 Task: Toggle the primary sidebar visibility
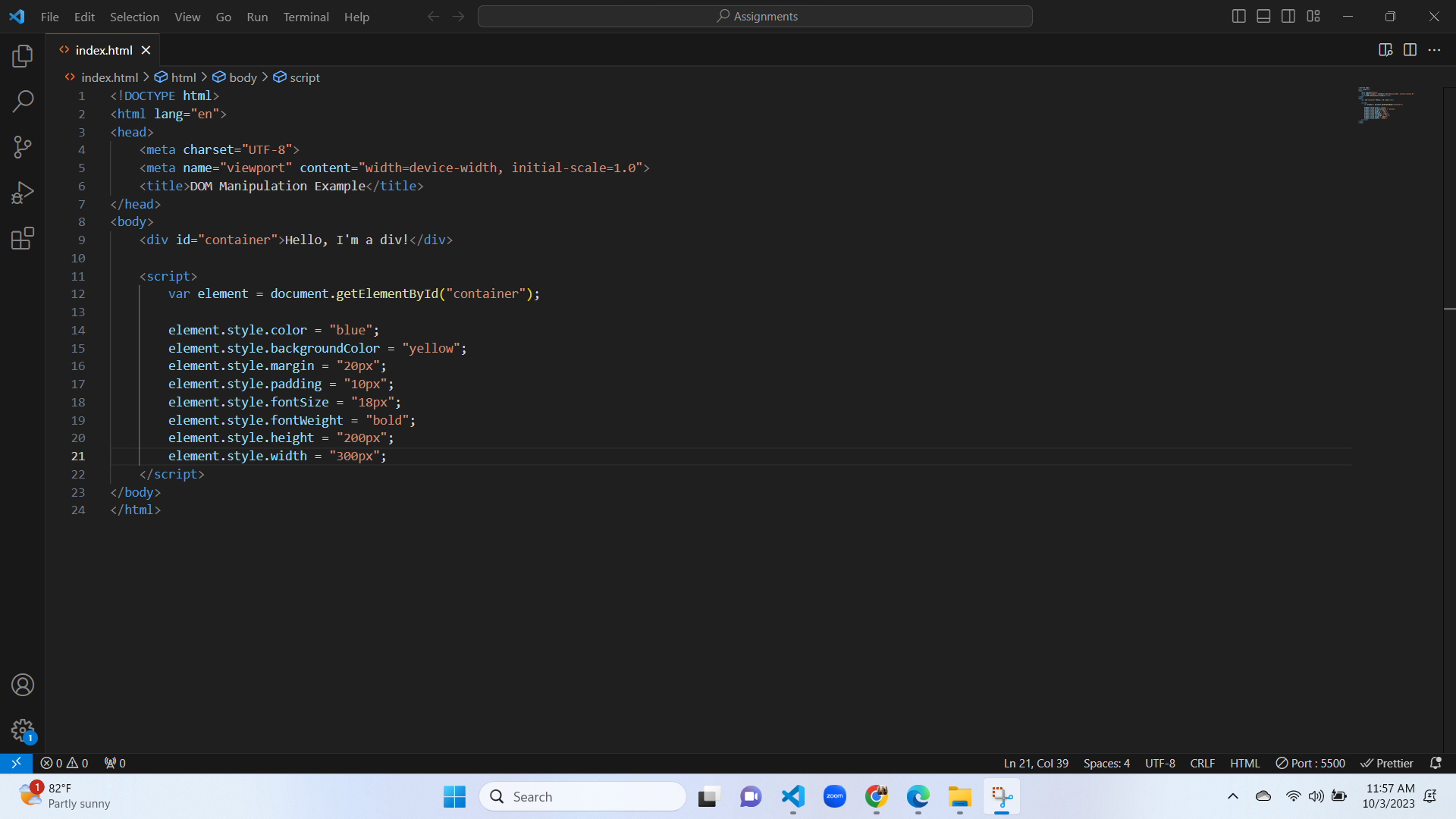(1239, 15)
